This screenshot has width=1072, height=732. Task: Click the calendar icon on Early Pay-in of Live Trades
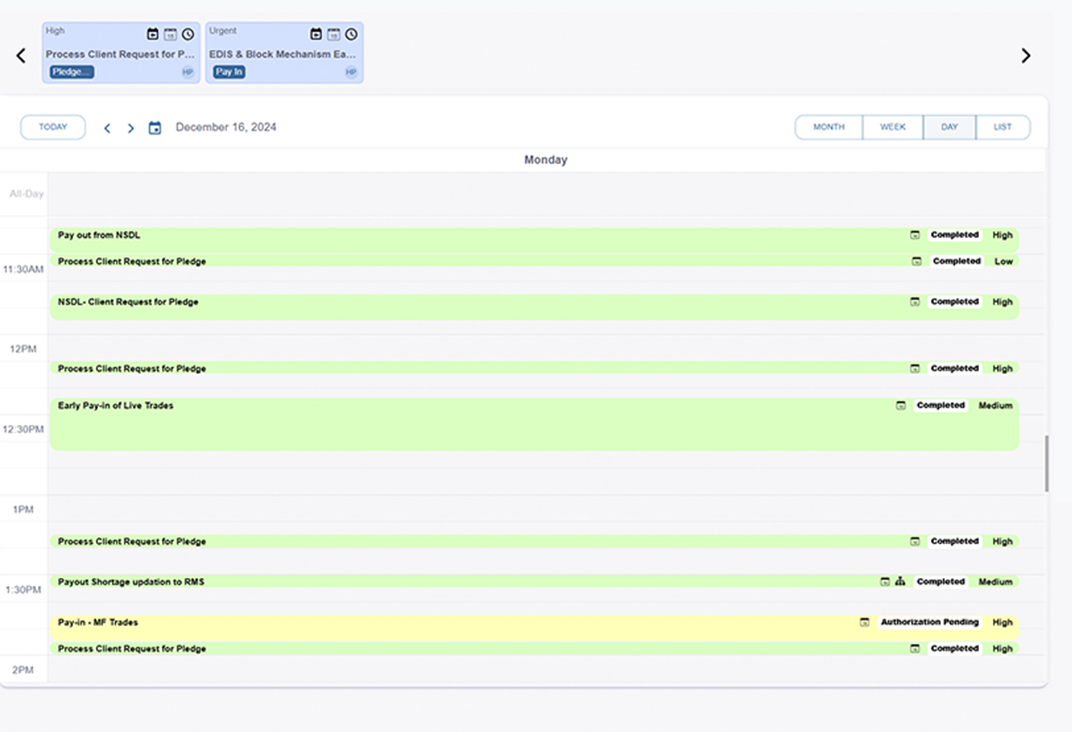point(900,406)
